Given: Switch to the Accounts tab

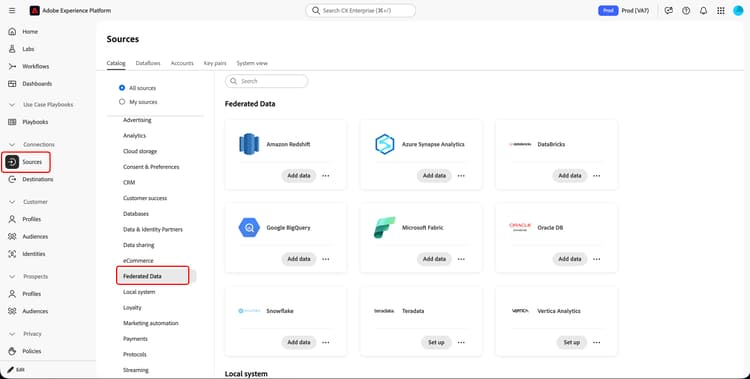Looking at the screenshot, I should tap(182, 63).
